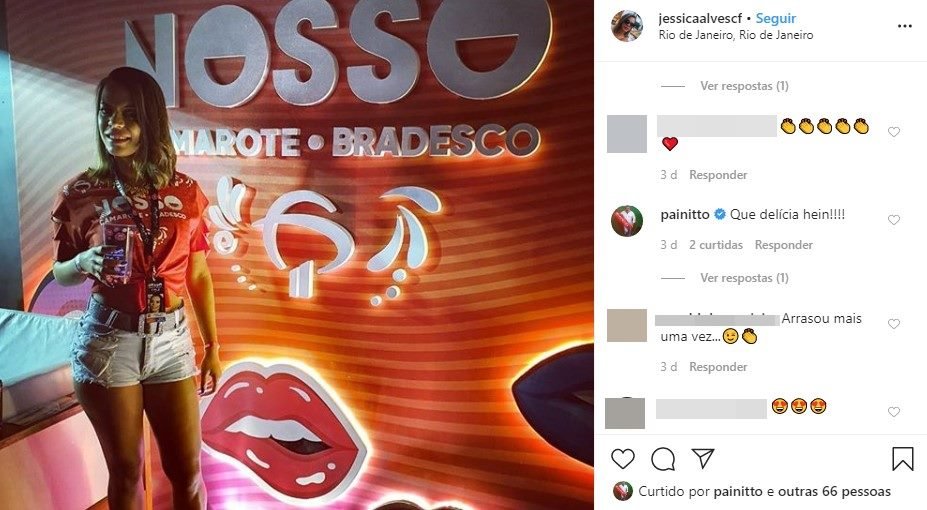Click 'Seguir' to follow jessicaalvescf
This screenshot has height=510, width=927.
point(776,19)
